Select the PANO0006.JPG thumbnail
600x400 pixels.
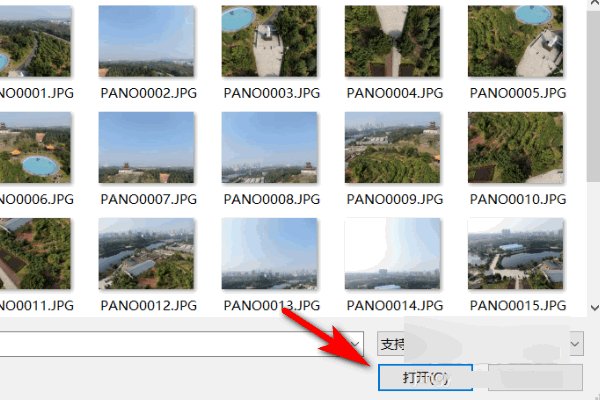click(35, 147)
